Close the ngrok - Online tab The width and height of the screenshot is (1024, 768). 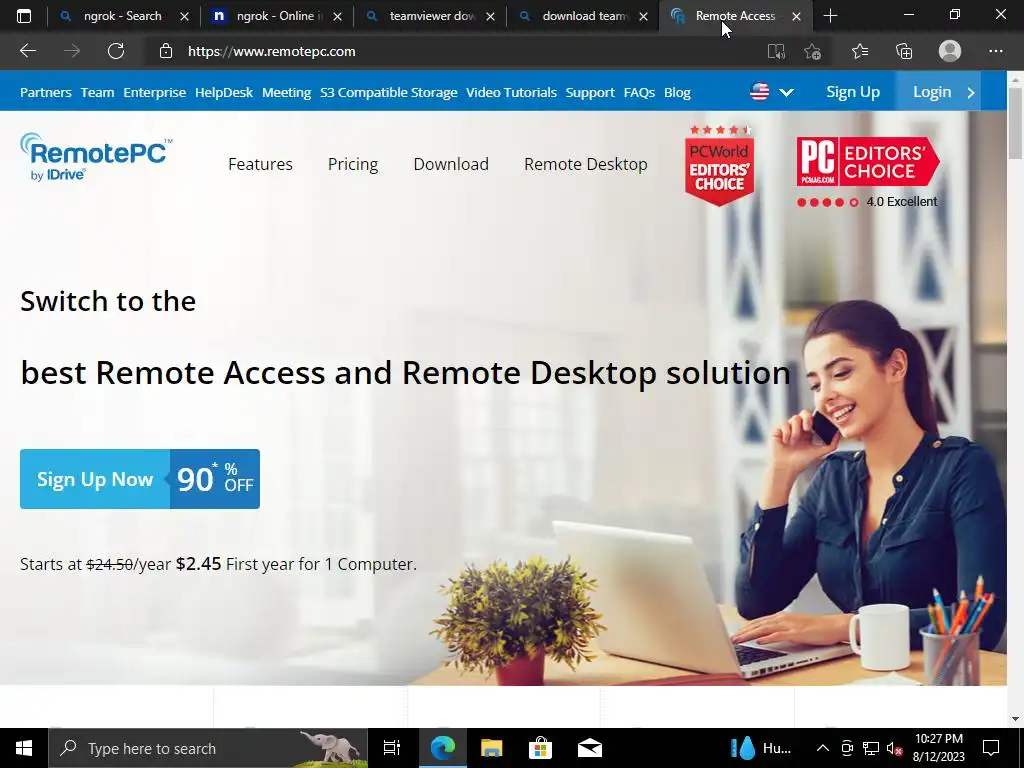pos(337,16)
